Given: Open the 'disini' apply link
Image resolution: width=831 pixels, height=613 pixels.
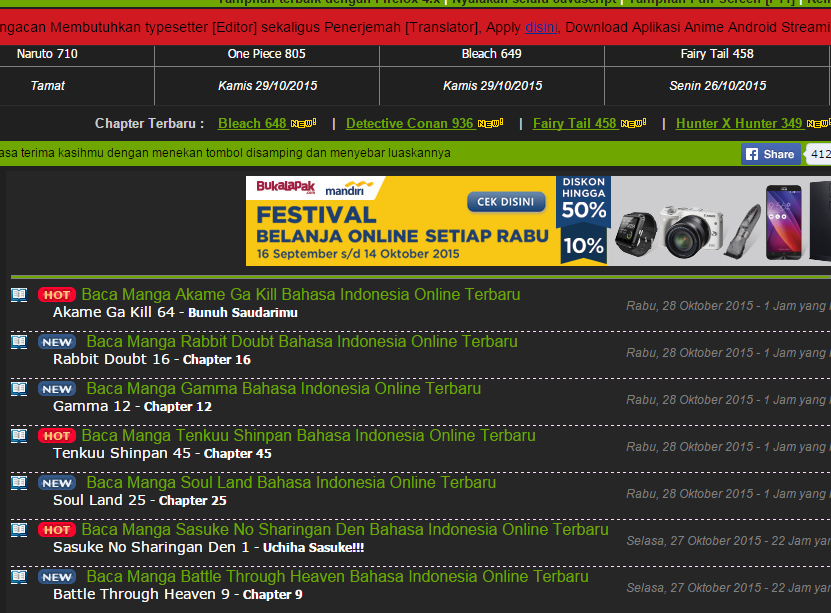Looking at the screenshot, I should [541, 28].
